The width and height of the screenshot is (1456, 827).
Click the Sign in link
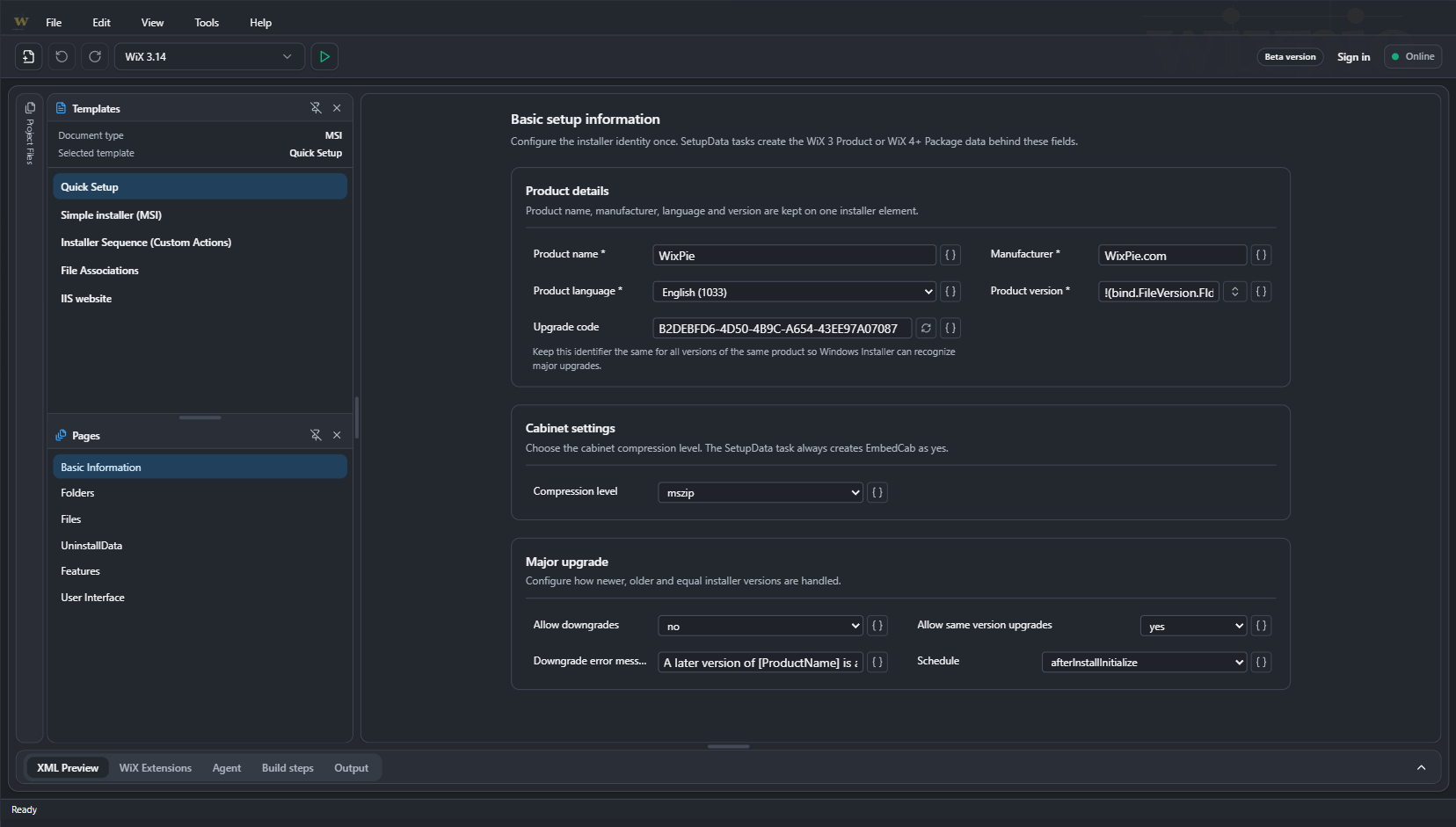pos(1354,57)
